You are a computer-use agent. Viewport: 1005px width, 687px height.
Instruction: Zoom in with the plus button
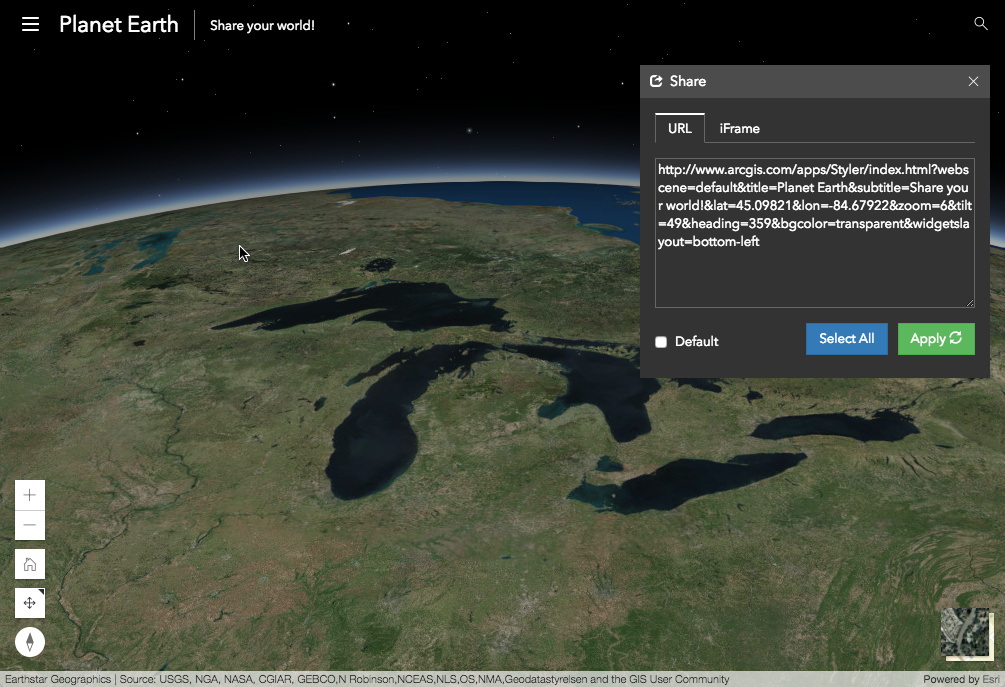[x=29, y=495]
